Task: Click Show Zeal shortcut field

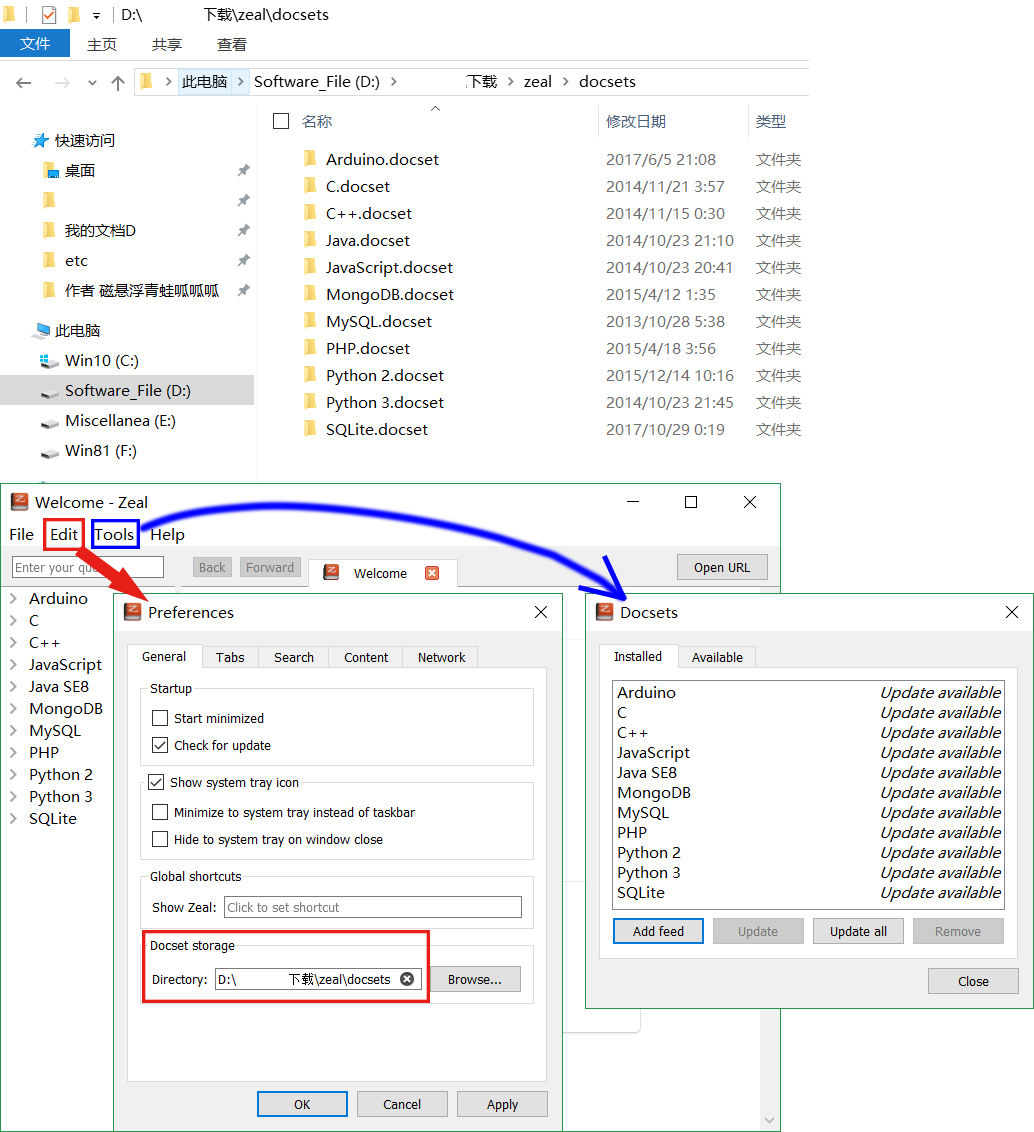Action: pyautogui.click(x=373, y=907)
